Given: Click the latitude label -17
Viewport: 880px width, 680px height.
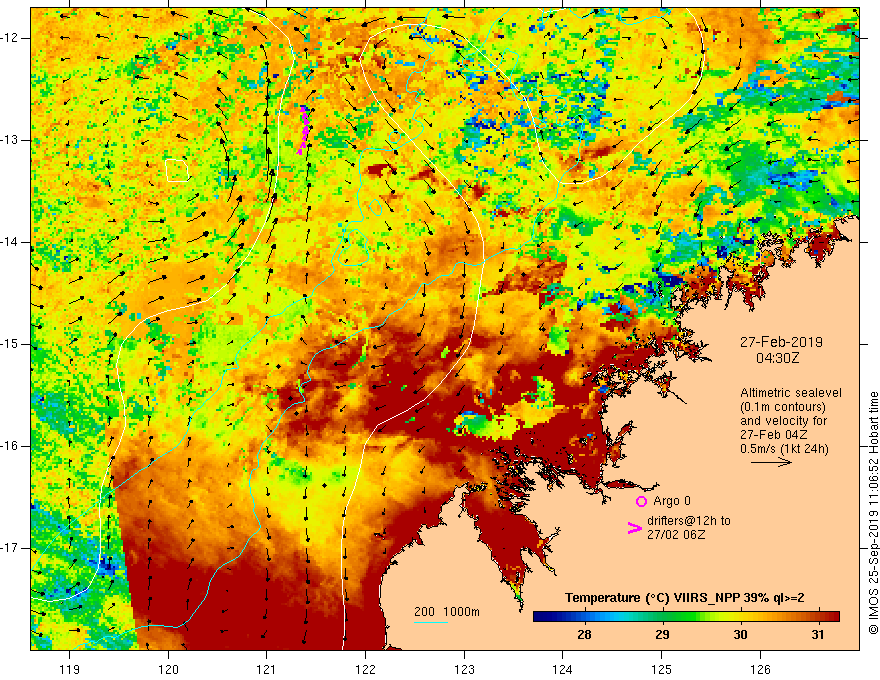Looking at the screenshot, I should [10, 548].
